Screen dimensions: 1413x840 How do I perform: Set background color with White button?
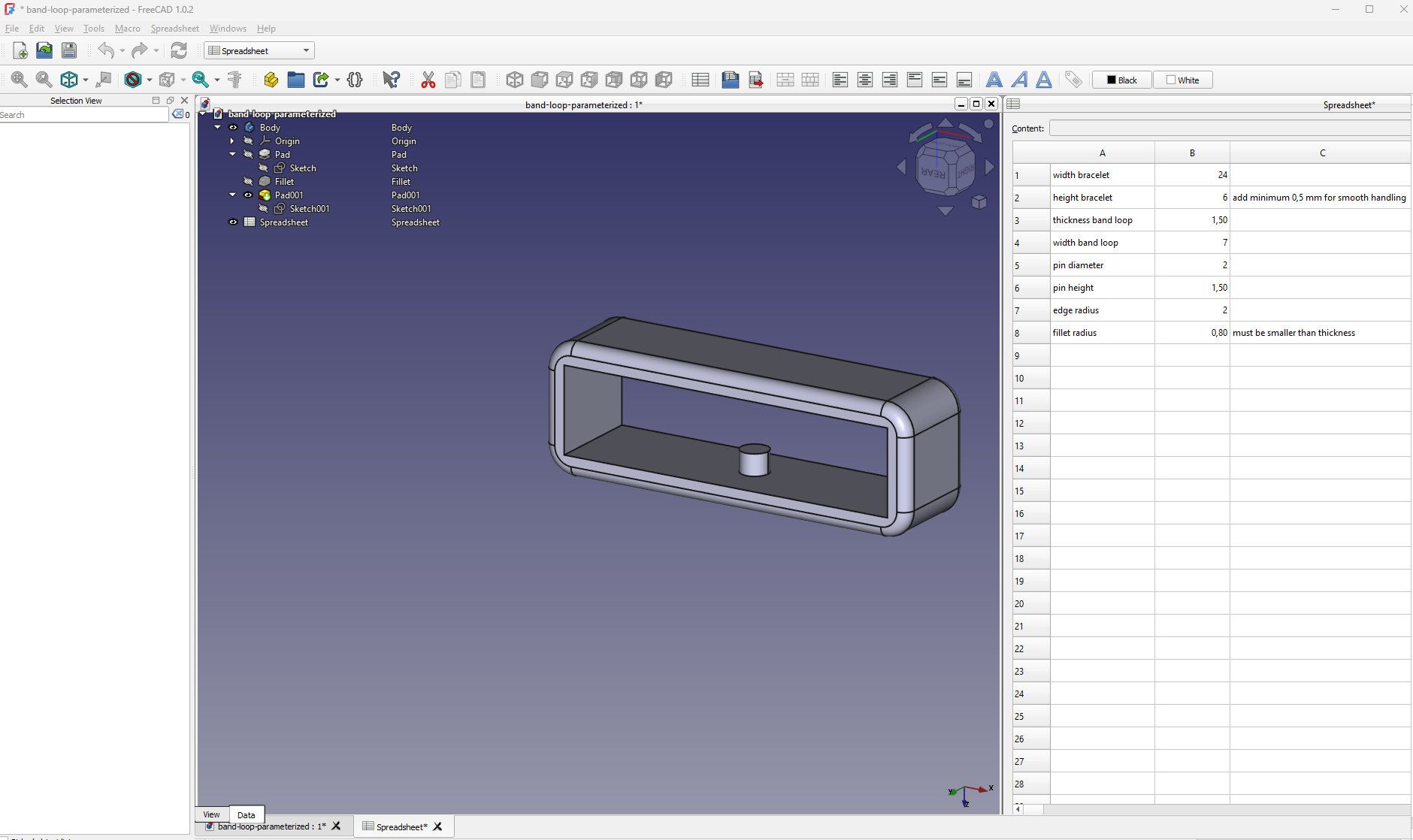click(x=1183, y=80)
